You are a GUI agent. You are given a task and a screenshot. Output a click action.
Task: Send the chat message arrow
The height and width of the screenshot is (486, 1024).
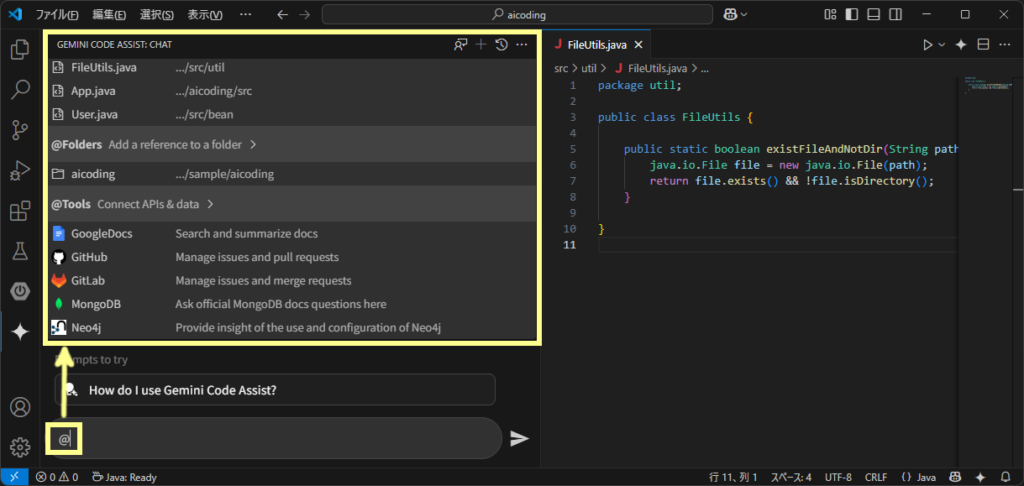(x=519, y=438)
